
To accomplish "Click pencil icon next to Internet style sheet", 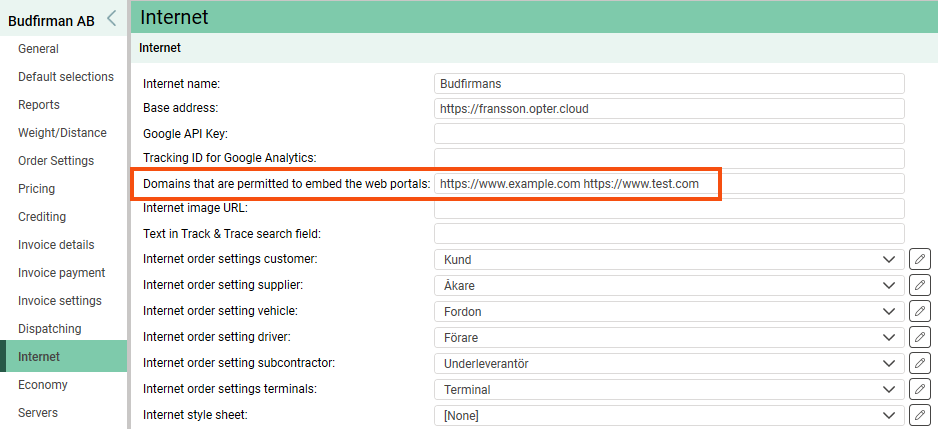I will point(920,415).
